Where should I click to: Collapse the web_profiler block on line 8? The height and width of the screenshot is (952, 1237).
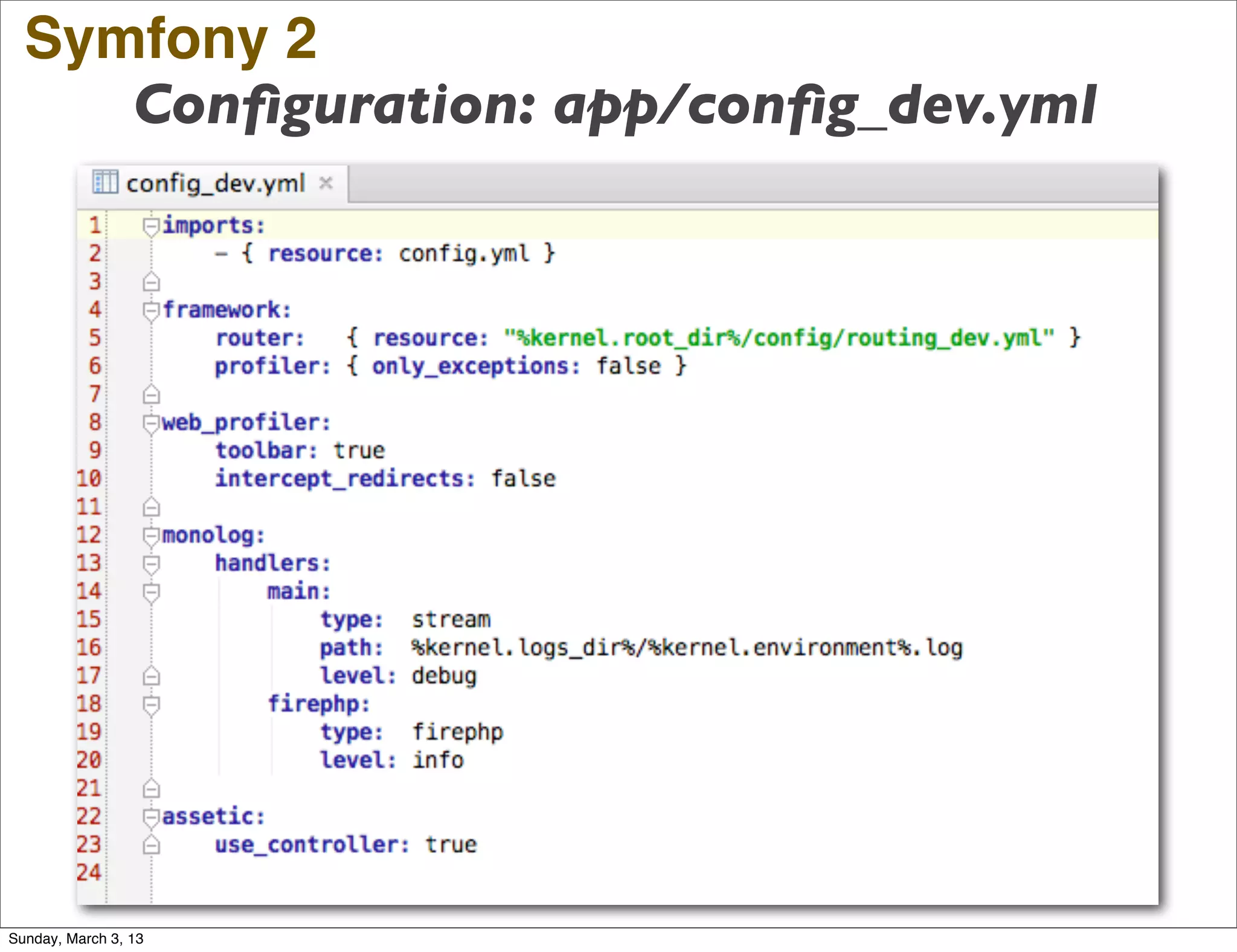151,423
